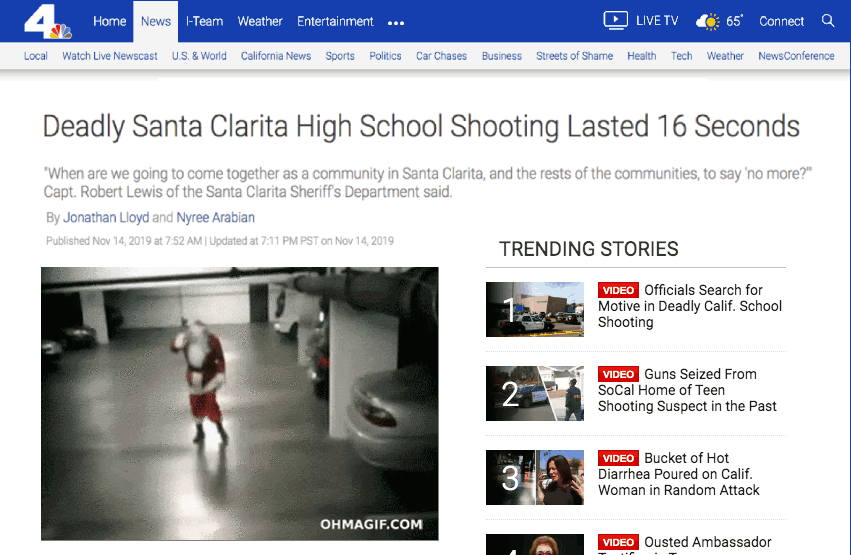Screen dimensions: 851x555
Task: Open Watch Live Newscast link
Action: pyautogui.click(x=110, y=56)
